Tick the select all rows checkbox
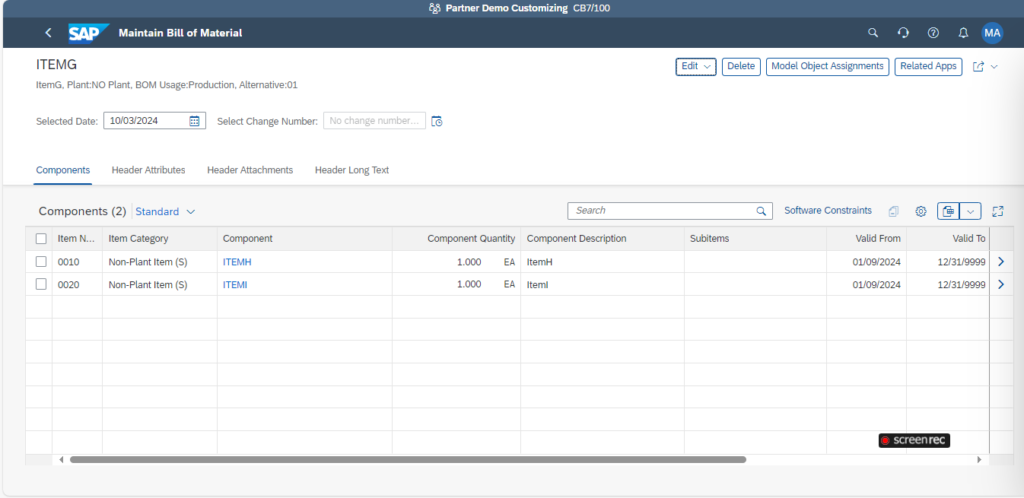The height and width of the screenshot is (498, 1024). 41,239
